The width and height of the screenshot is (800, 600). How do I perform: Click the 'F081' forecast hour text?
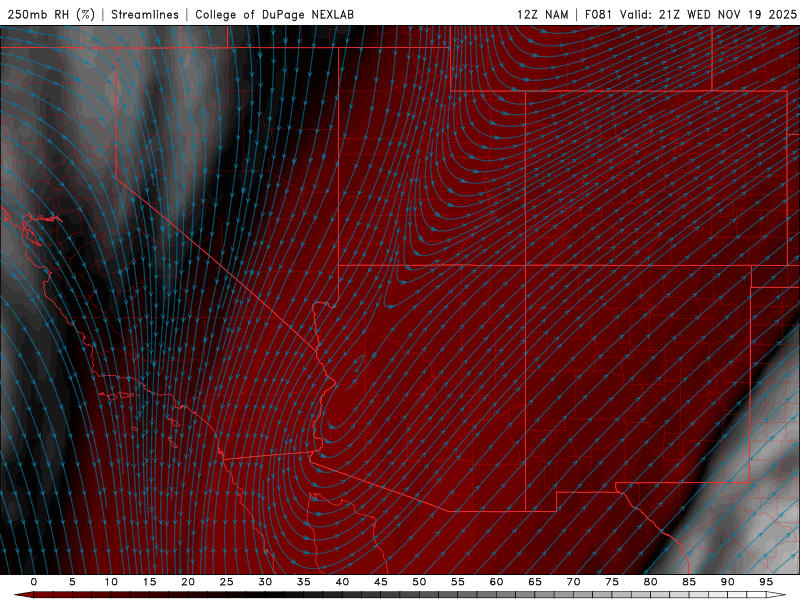coord(598,14)
